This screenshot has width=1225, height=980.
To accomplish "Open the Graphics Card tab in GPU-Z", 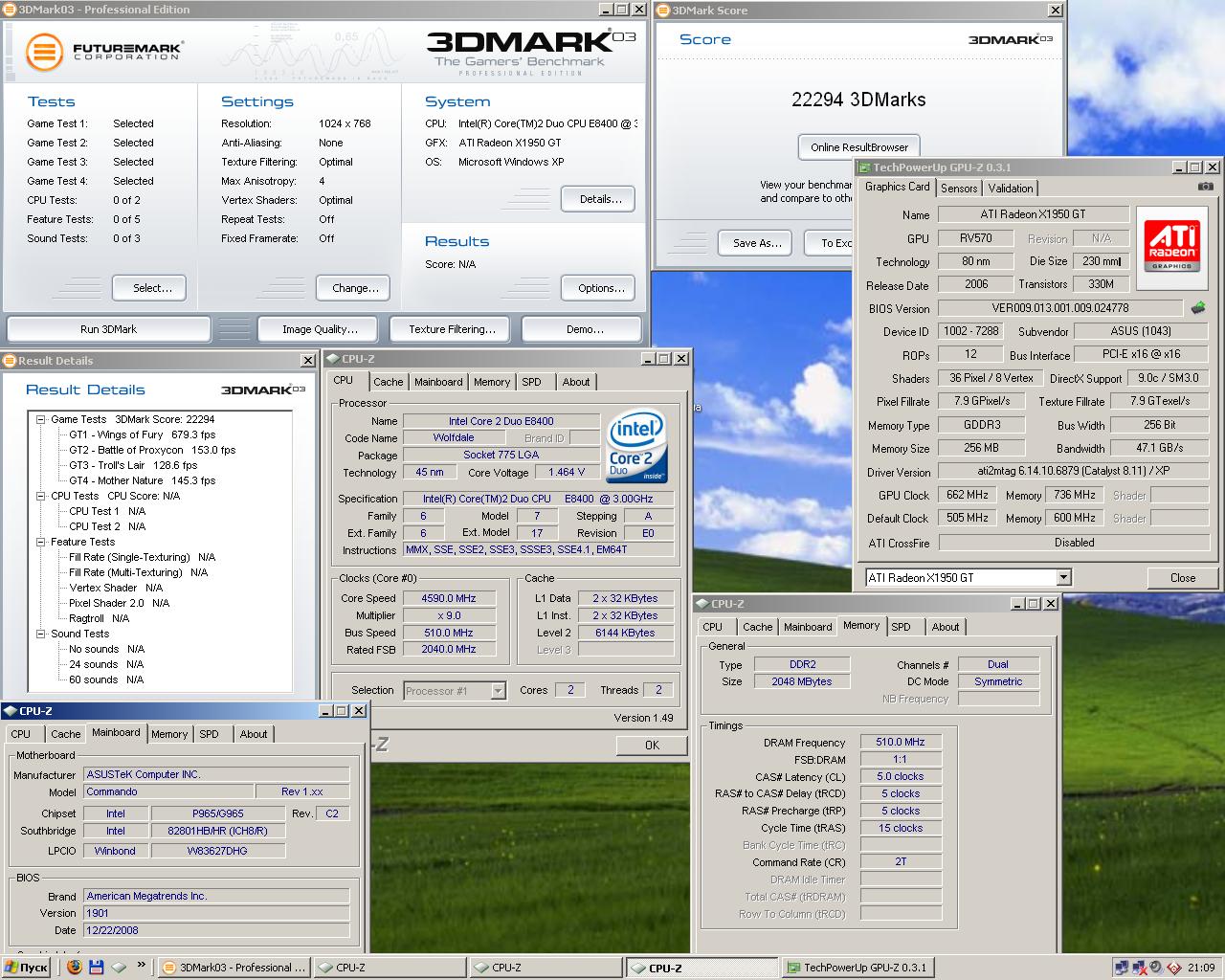I will (x=898, y=187).
